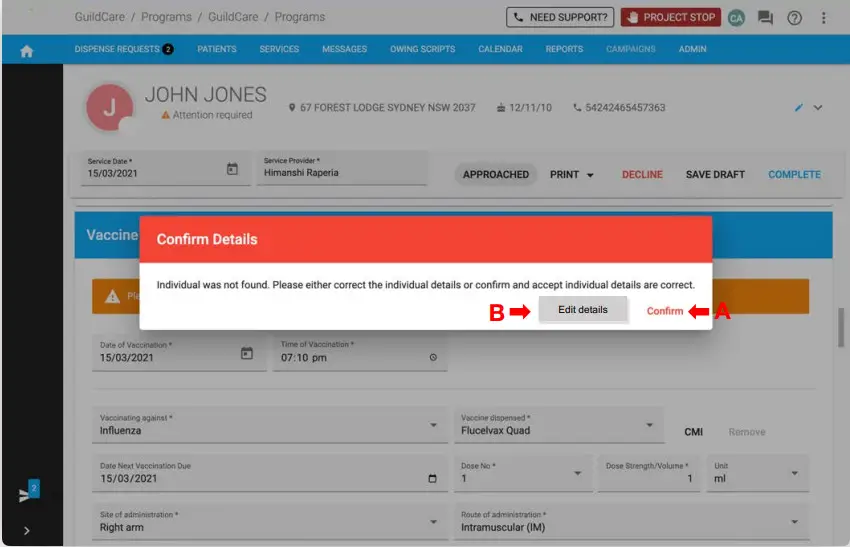Click the CMI link
This screenshot has height=547, width=850.
(693, 432)
